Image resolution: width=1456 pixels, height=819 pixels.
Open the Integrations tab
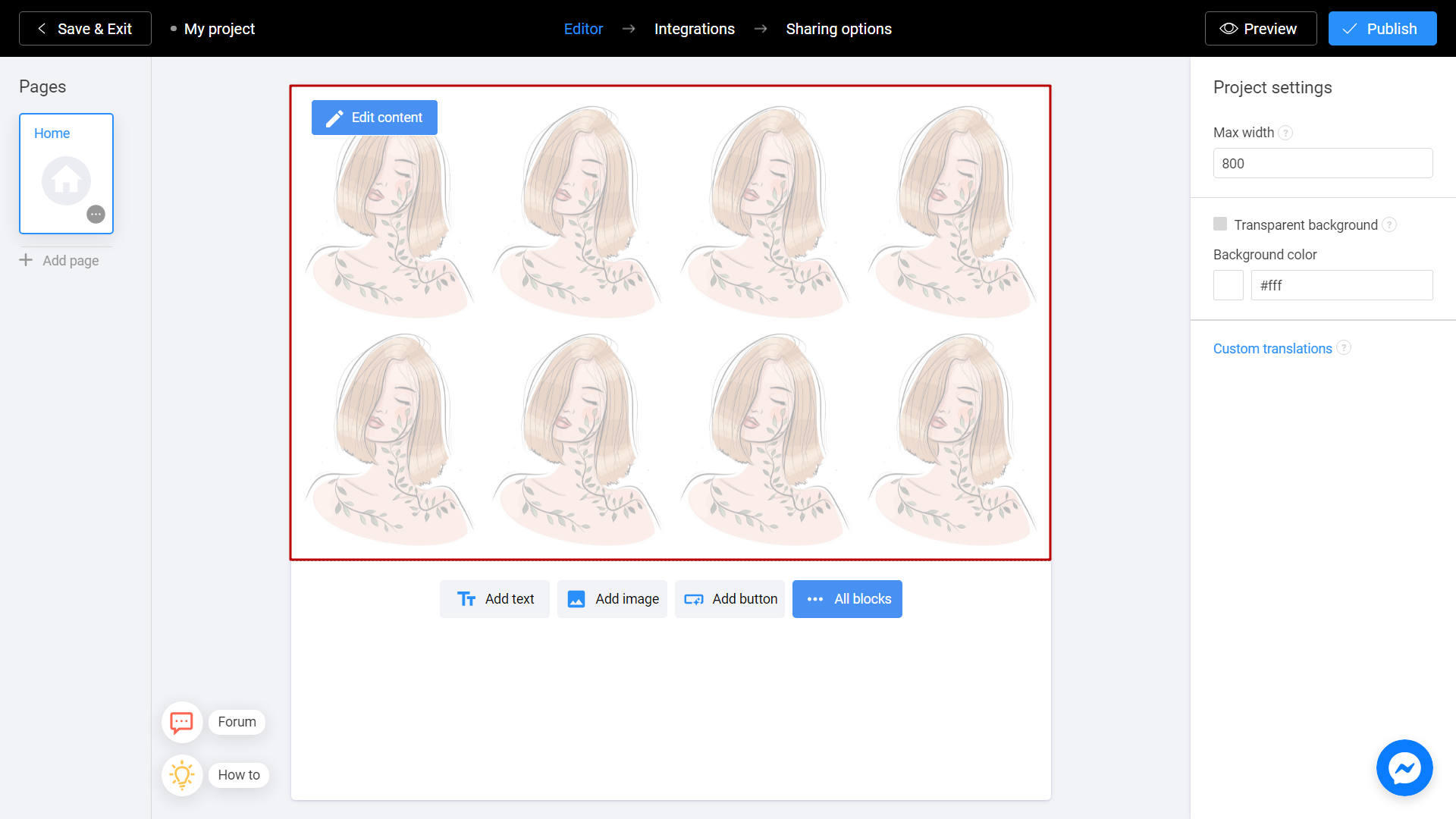(x=694, y=29)
